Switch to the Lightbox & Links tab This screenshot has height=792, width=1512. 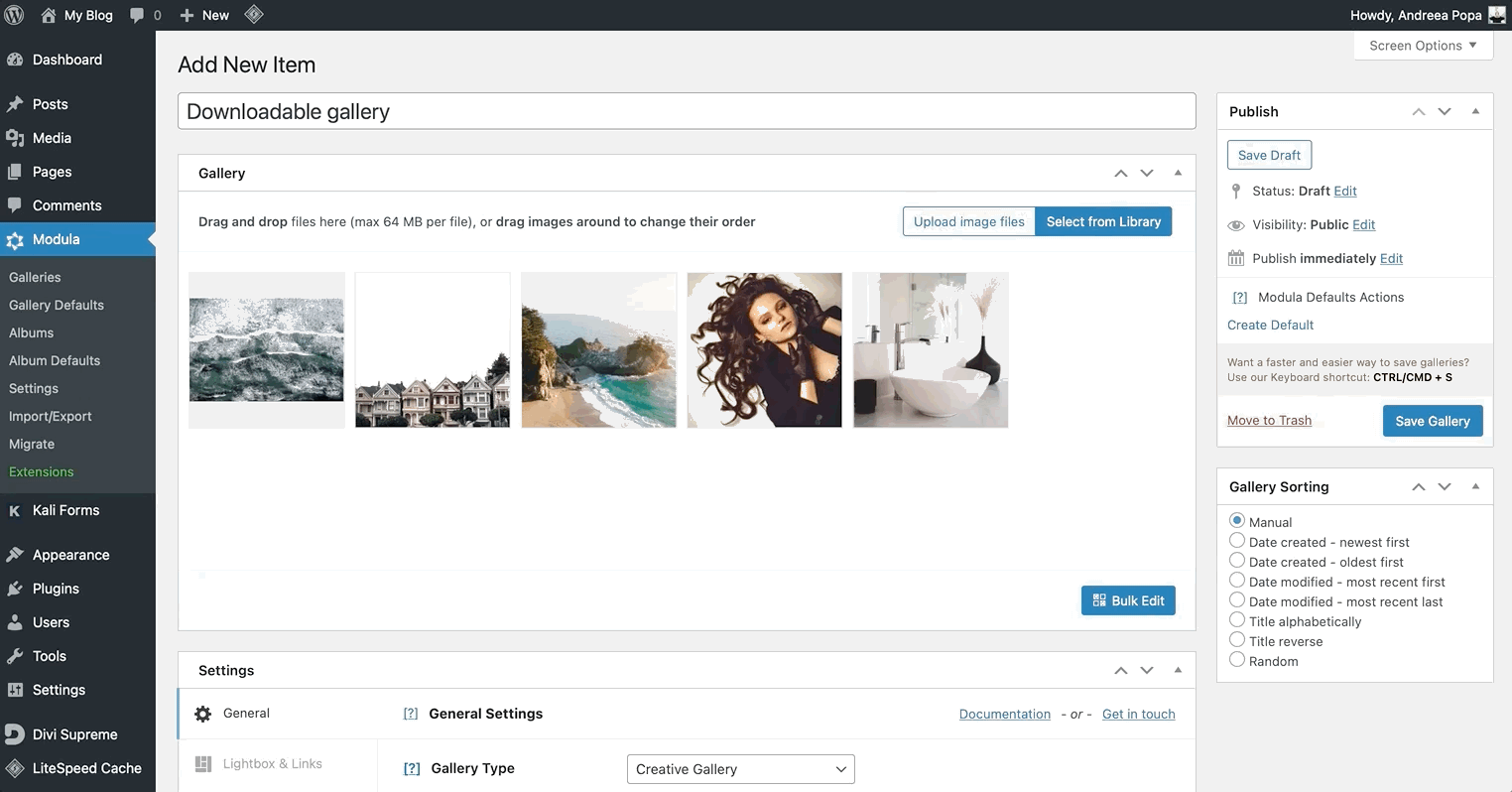click(x=274, y=763)
